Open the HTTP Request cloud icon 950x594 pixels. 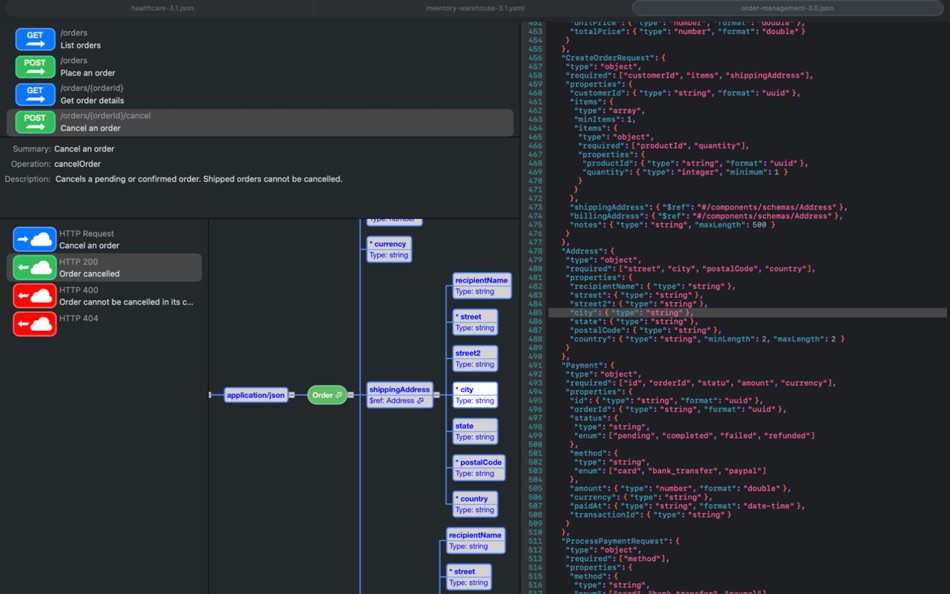point(35,239)
